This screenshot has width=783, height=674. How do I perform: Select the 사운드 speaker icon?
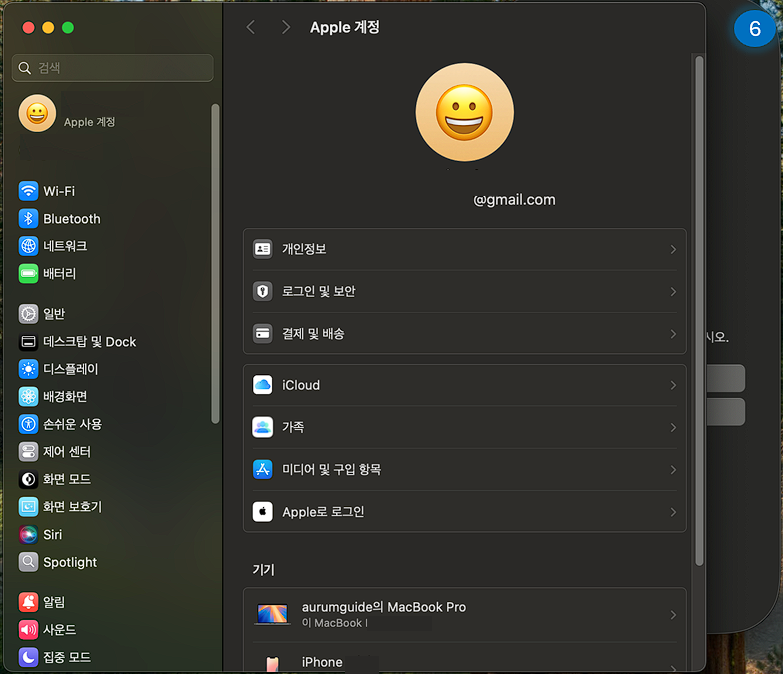point(28,630)
